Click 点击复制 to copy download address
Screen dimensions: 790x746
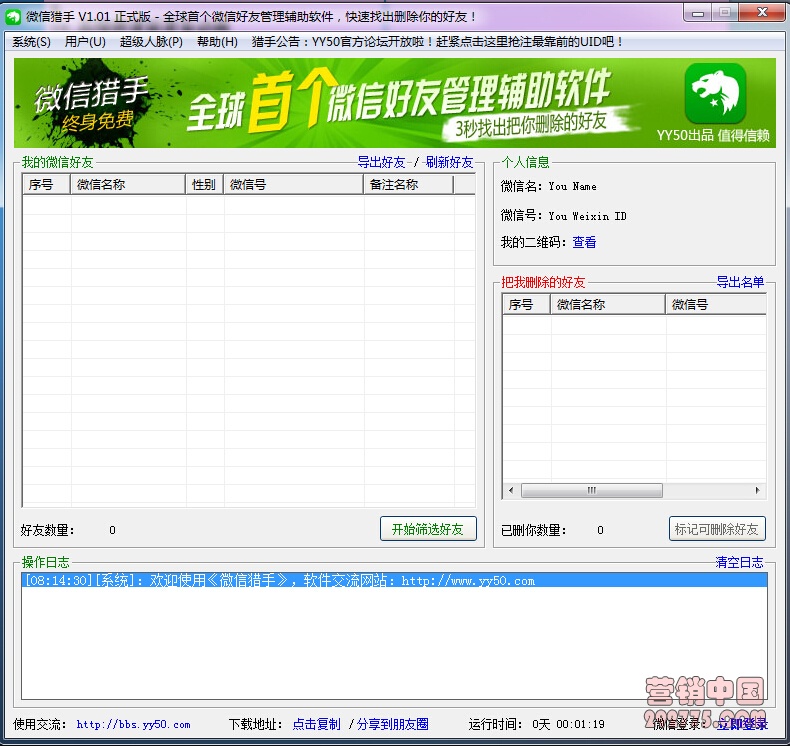[x=316, y=724]
